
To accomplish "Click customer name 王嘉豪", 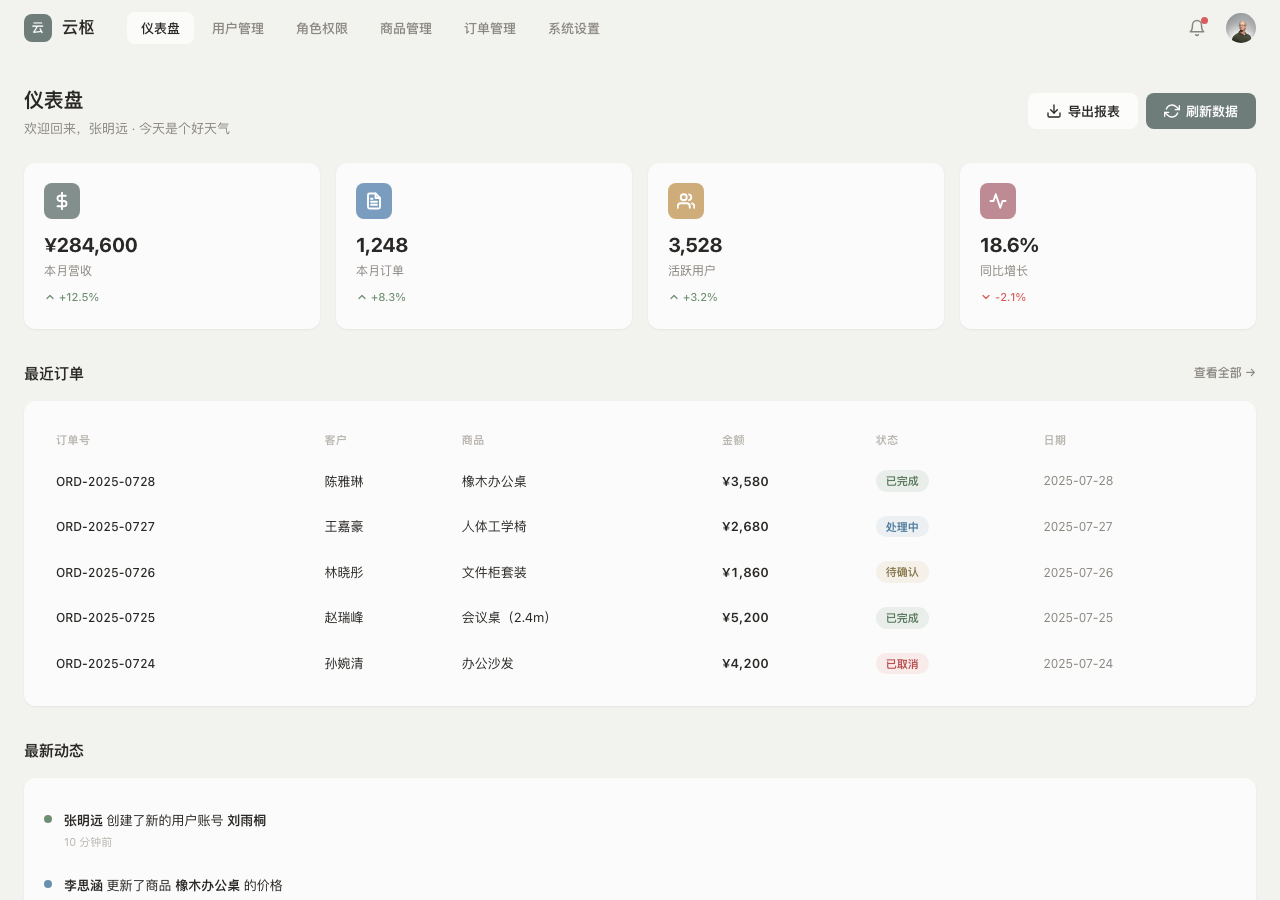I will pos(344,526).
